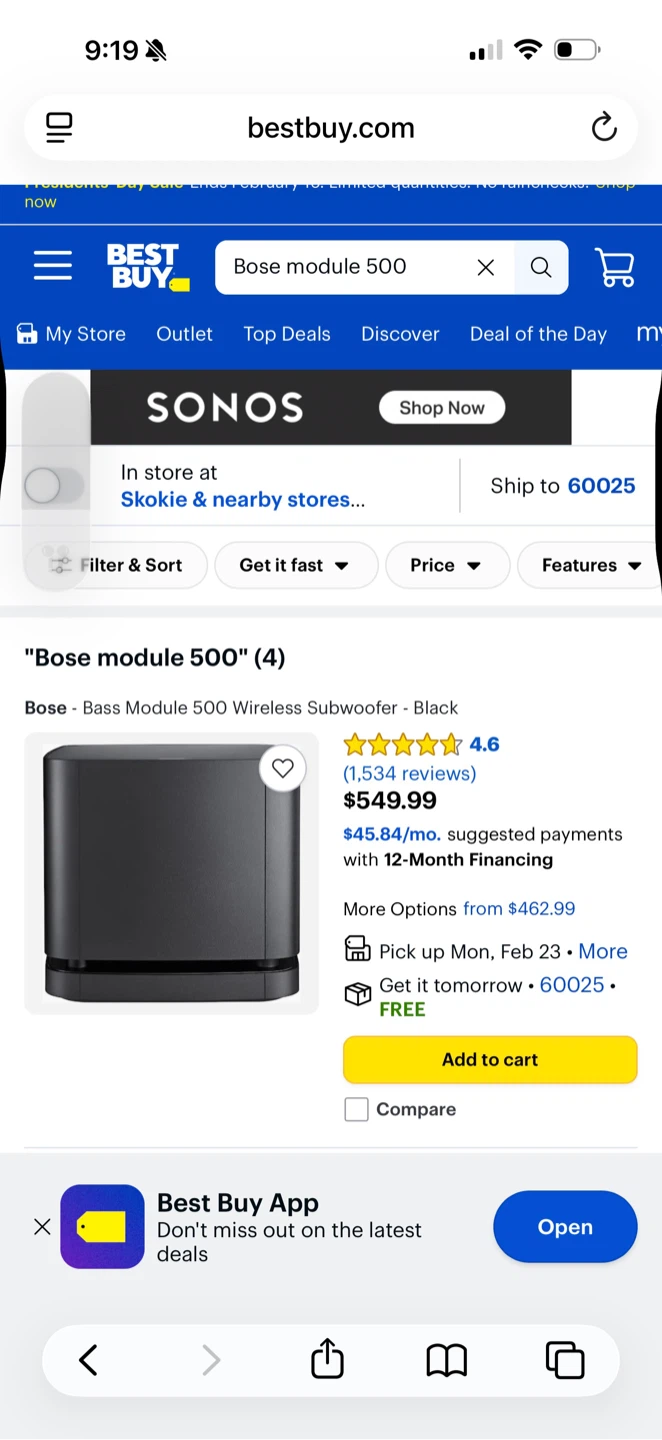The image size is (662, 1440).
Task: Open the Deal of the Day page
Action: coord(538,334)
